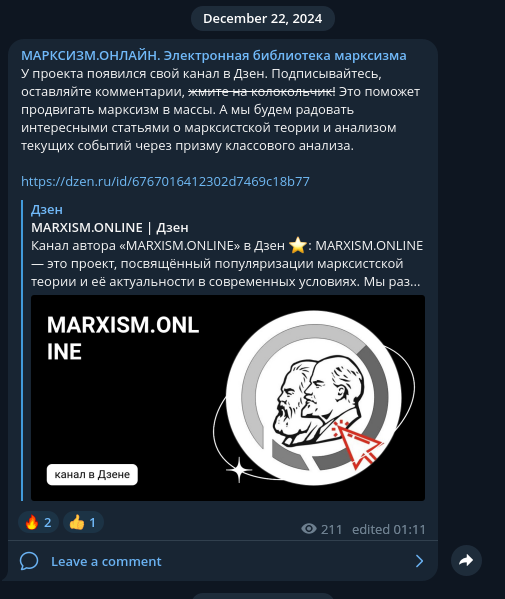The width and height of the screenshot is (505, 599).
Task: Click the Marx and Lenin round logo
Action: click(313, 398)
